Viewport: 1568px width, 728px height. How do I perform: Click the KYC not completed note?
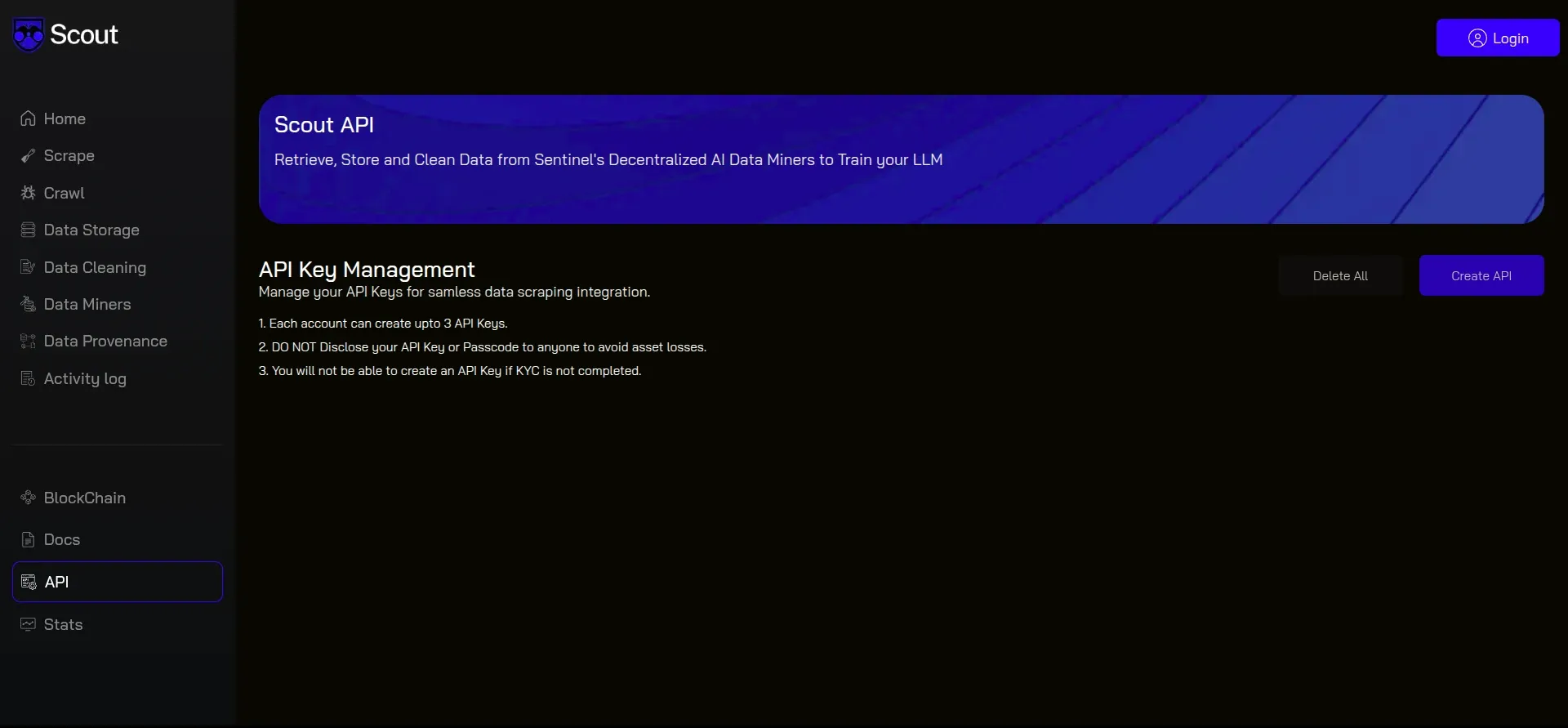click(x=450, y=371)
